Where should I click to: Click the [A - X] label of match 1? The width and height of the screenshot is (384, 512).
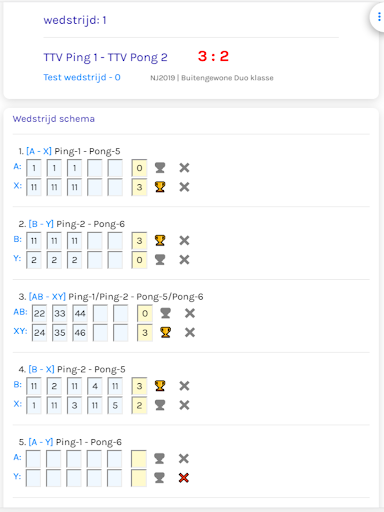point(39,151)
